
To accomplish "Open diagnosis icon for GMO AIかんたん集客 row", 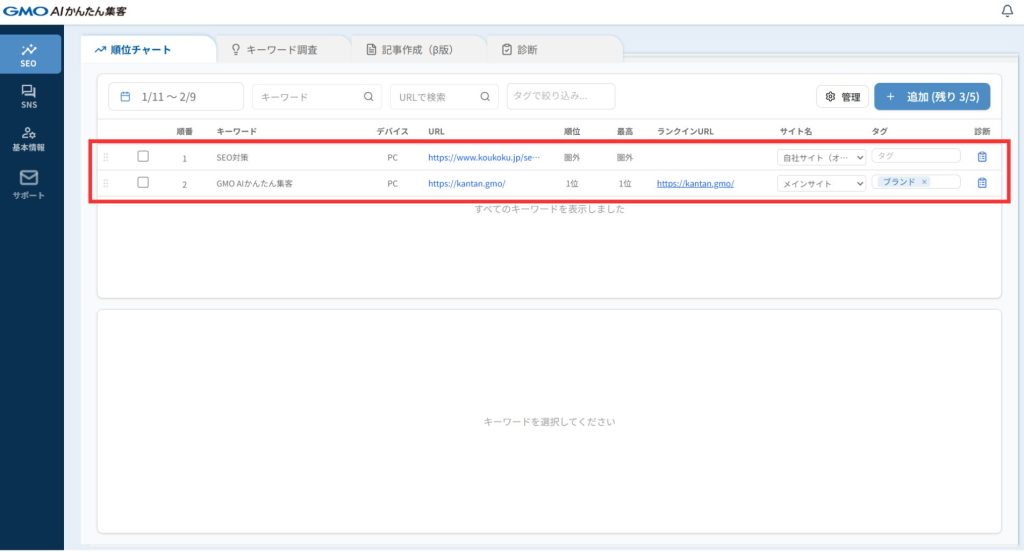I will [x=982, y=183].
